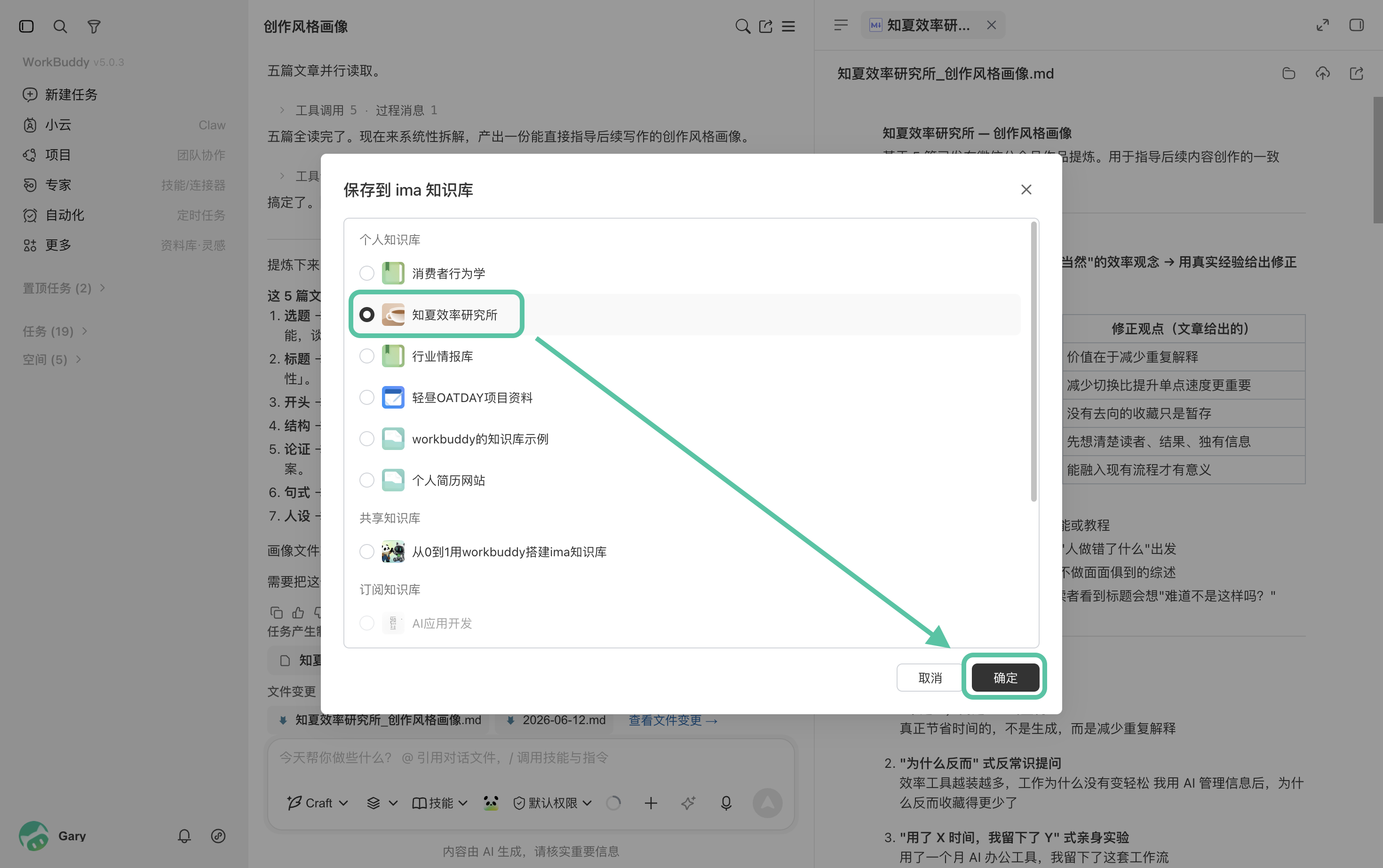Copy the assistant reply
Screen dimensions: 1383x868
[276, 613]
